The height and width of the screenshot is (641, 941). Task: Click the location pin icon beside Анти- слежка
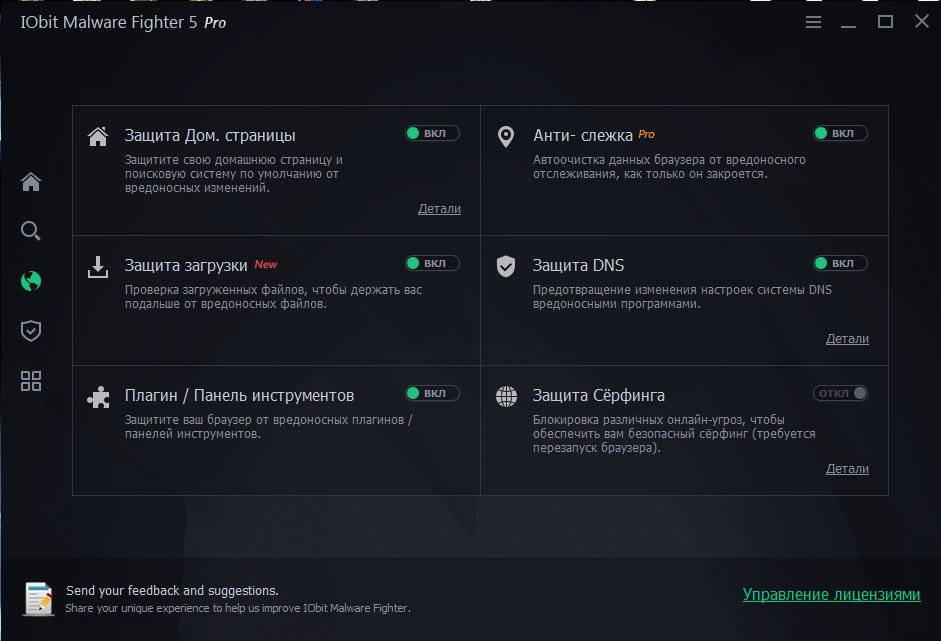(506, 136)
